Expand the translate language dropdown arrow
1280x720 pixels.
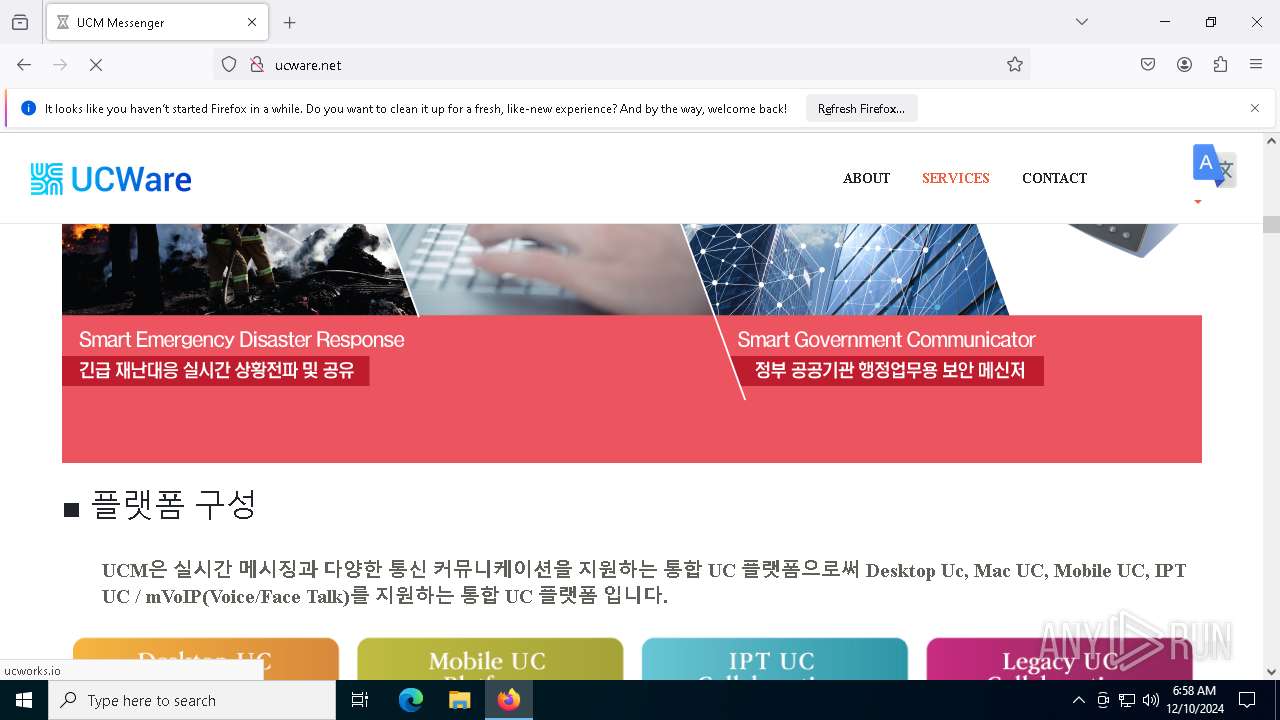[x=1198, y=202]
